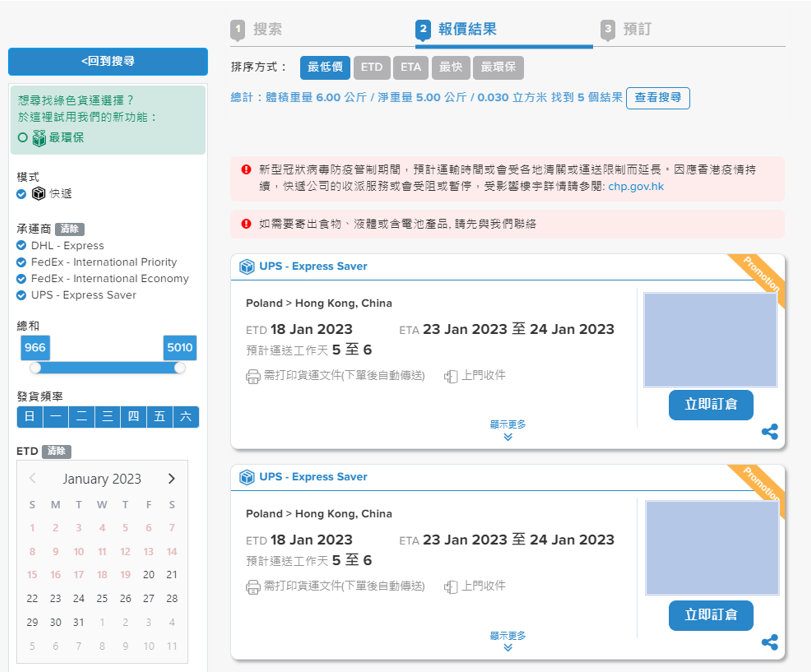Clear carrier filter with 清除 badge

coord(70,229)
